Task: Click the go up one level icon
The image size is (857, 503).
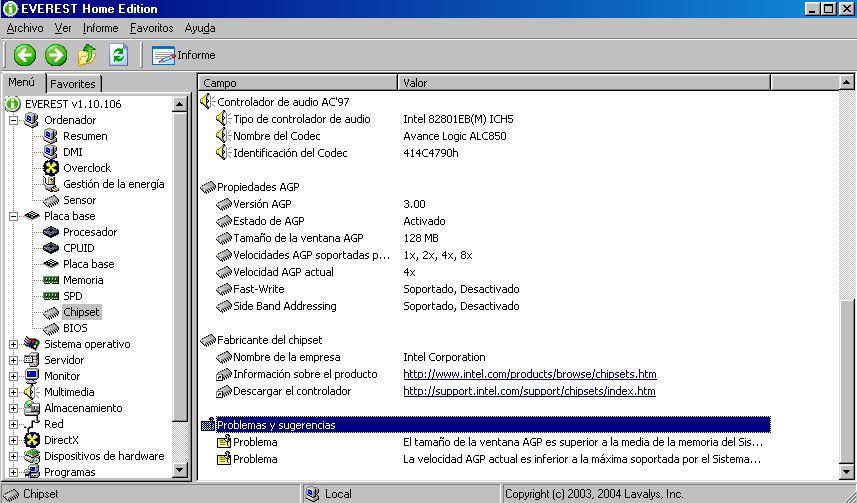Action: [x=87, y=55]
